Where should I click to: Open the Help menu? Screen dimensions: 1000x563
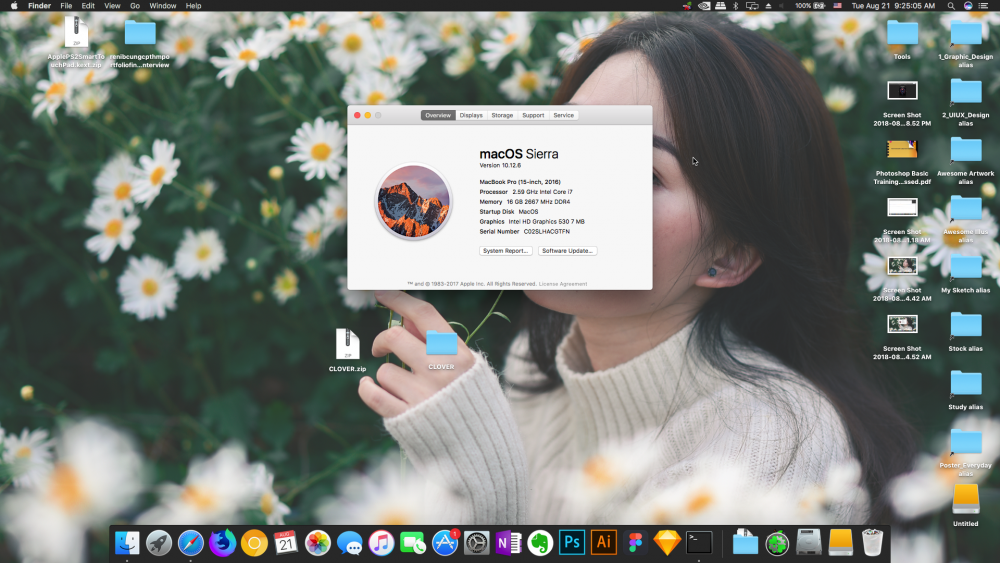point(193,6)
